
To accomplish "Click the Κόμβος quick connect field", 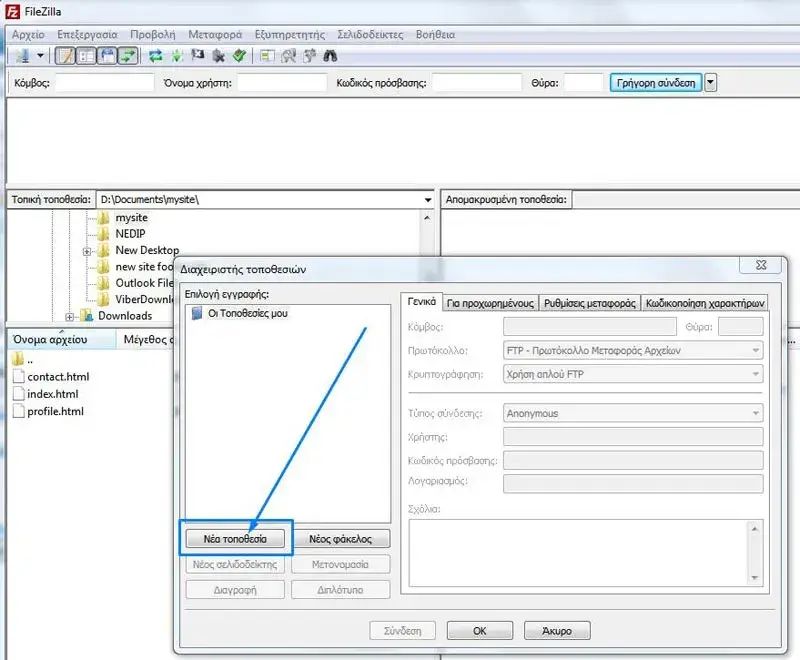I will pos(104,83).
